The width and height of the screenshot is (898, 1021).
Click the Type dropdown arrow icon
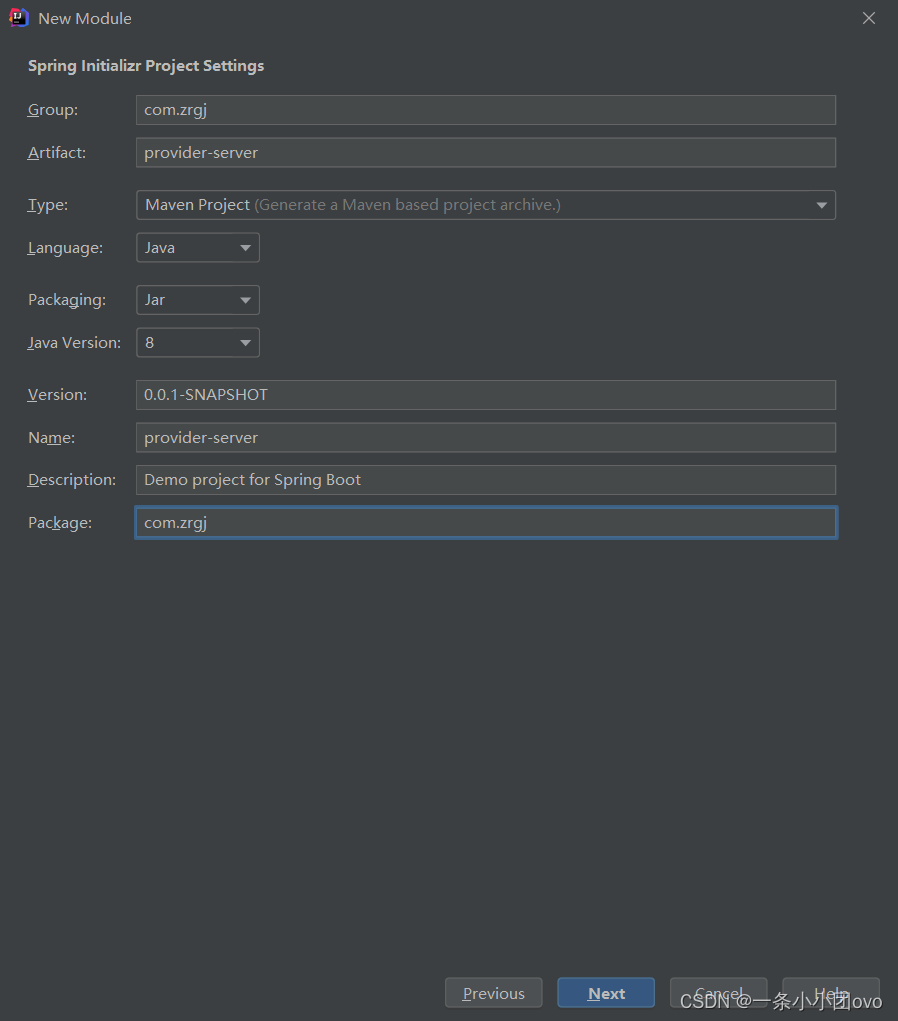click(x=822, y=205)
